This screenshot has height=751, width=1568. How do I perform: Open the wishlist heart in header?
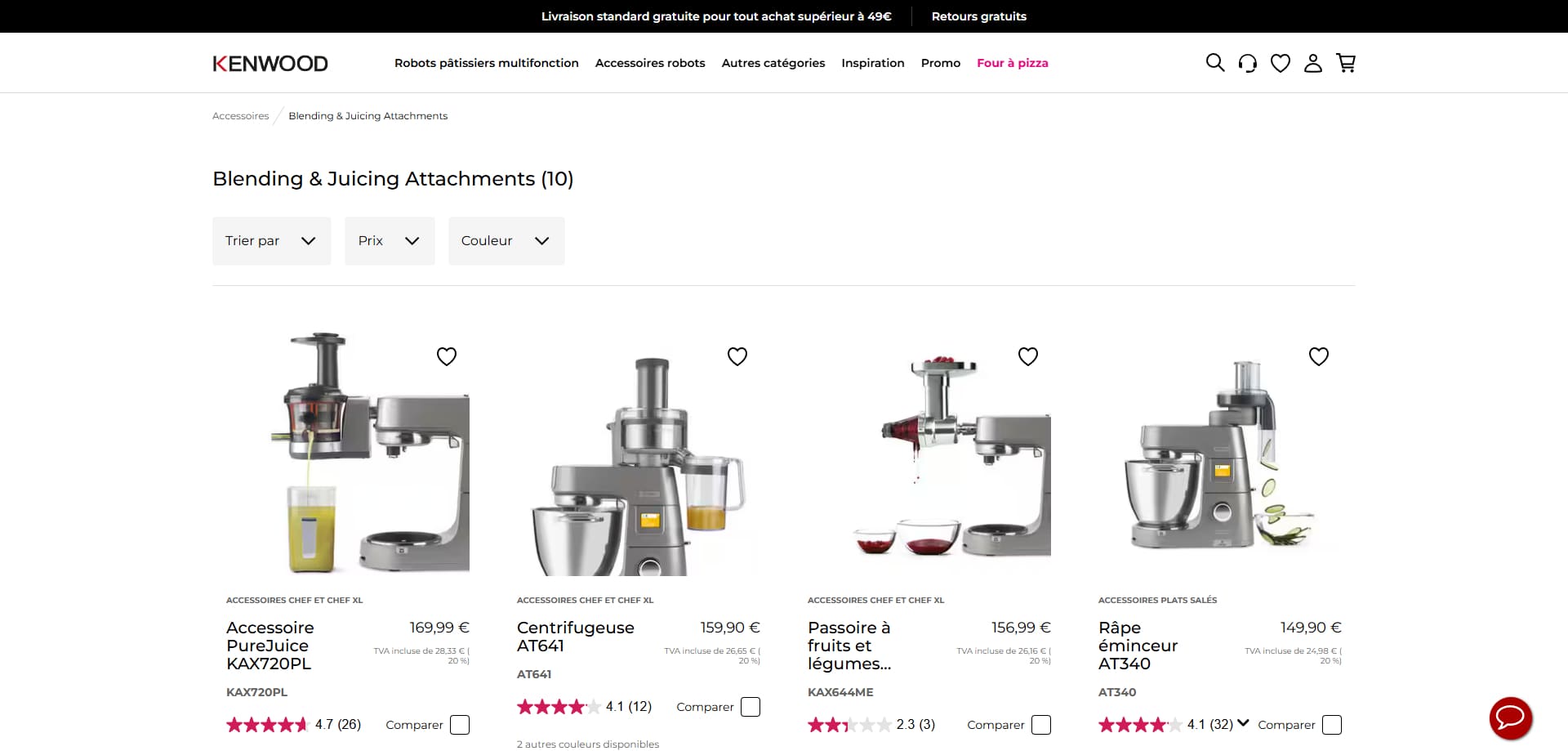coord(1281,63)
